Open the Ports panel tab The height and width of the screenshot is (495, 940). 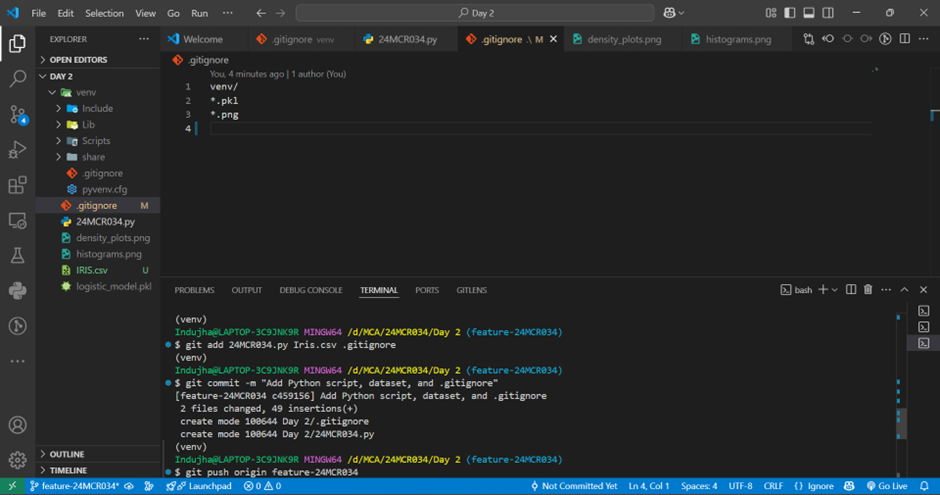427,290
